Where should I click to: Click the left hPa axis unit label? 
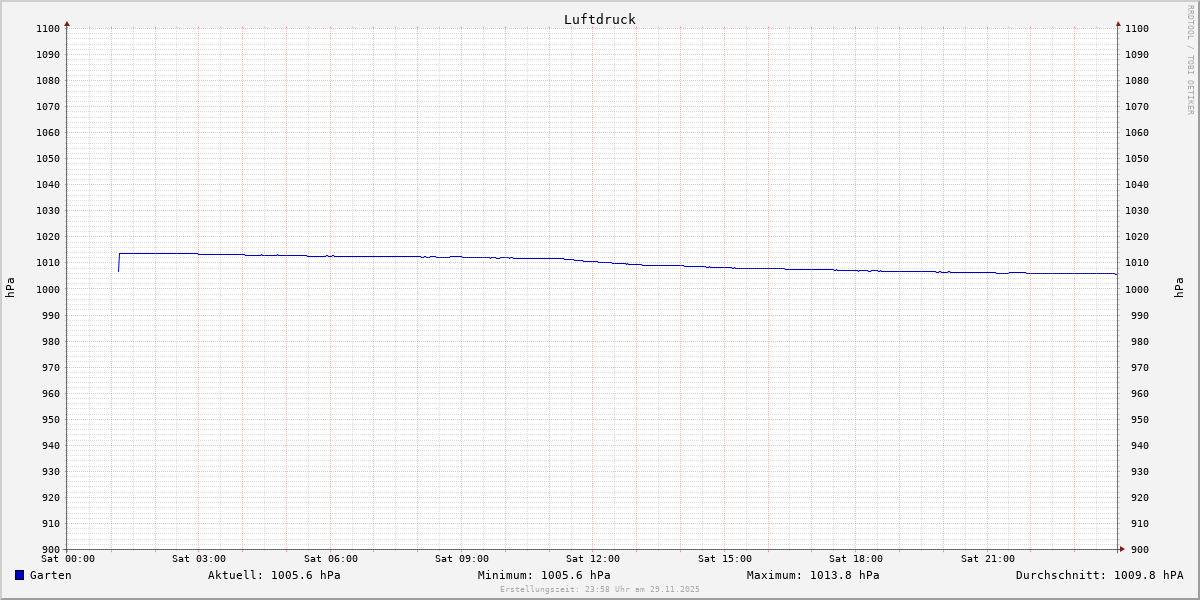click(10, 288)
